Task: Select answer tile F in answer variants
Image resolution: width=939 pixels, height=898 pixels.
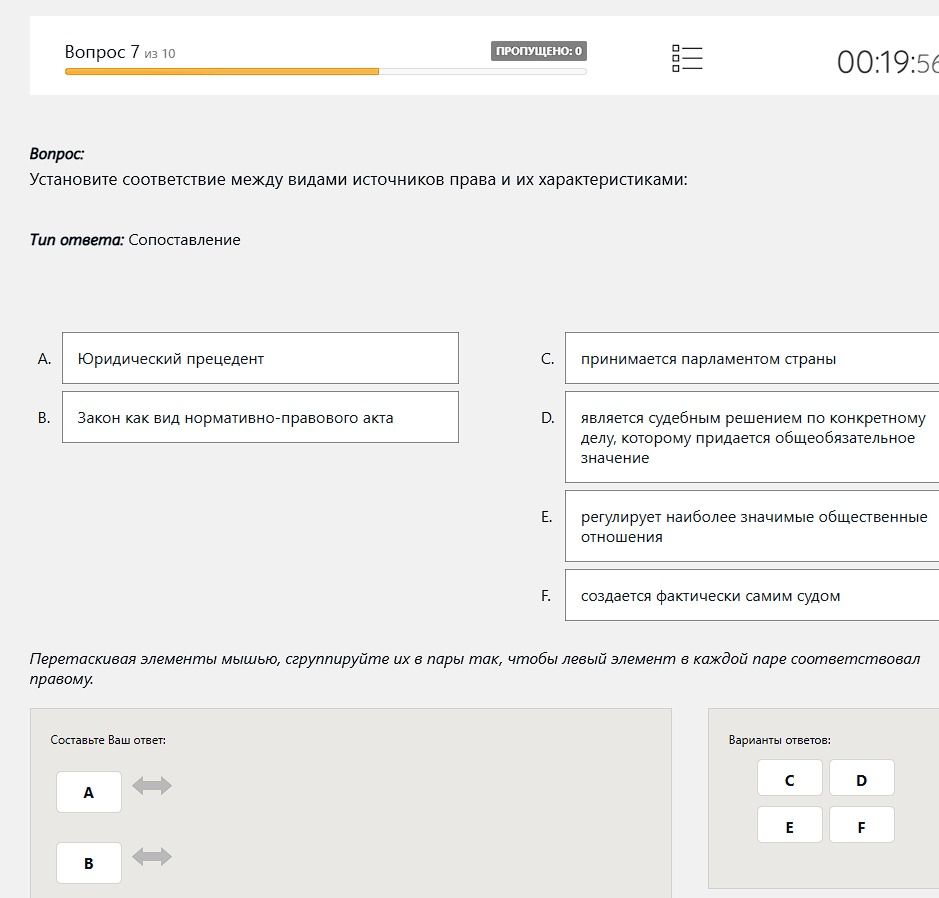Action: click(x=862, y=825)
